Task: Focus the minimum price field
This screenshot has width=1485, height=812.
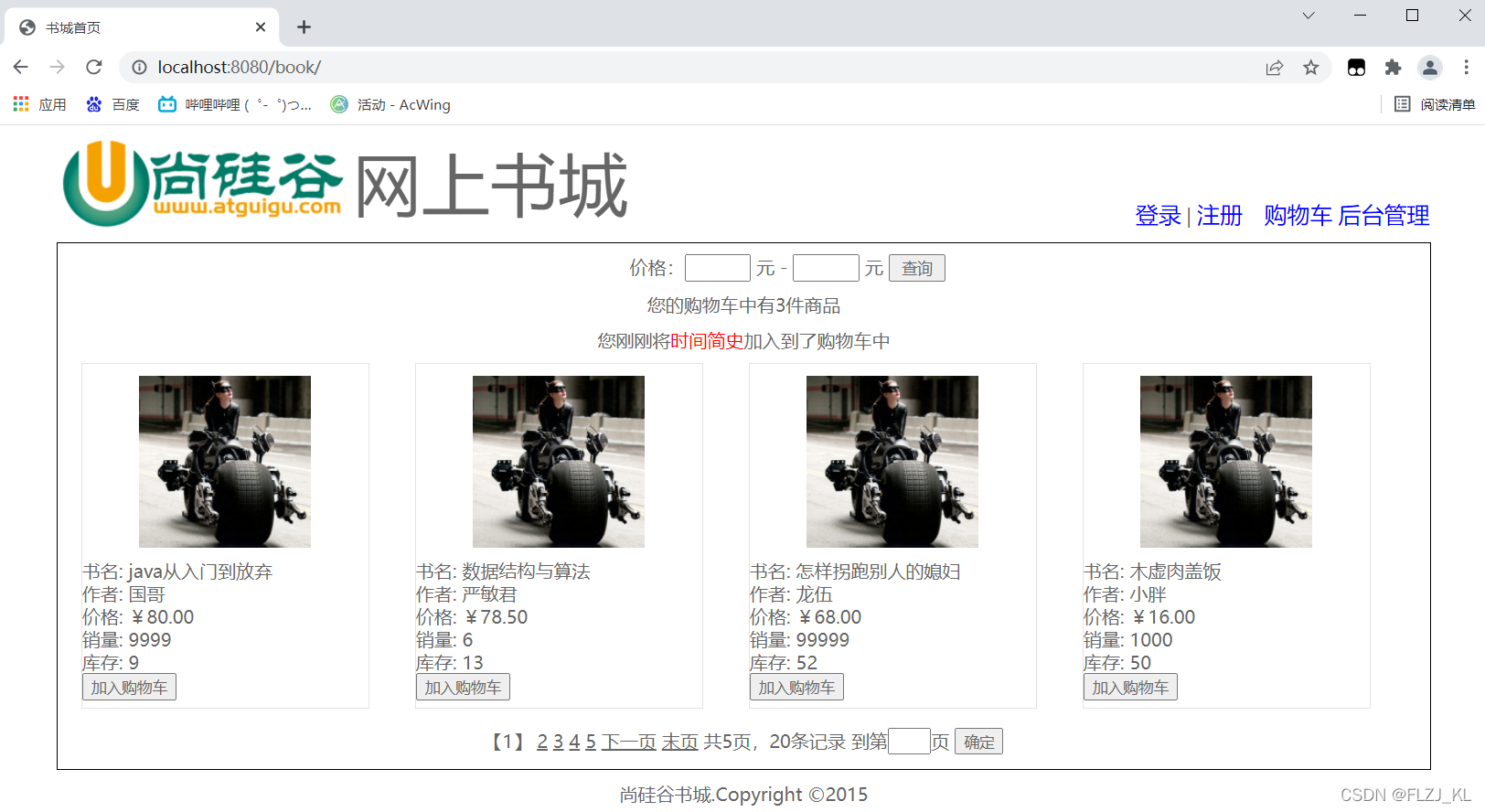Action: point(718,268)
